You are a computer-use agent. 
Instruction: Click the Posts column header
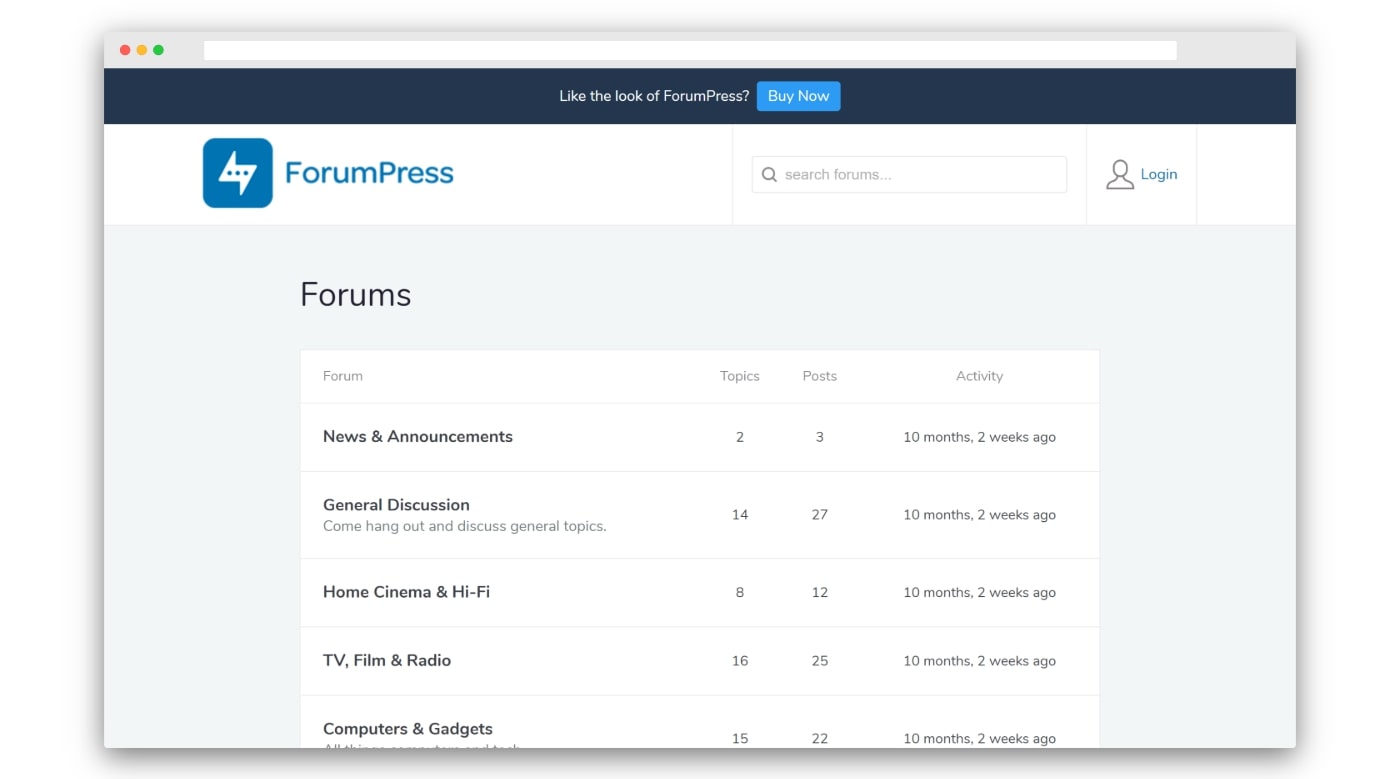coord(820,376)
